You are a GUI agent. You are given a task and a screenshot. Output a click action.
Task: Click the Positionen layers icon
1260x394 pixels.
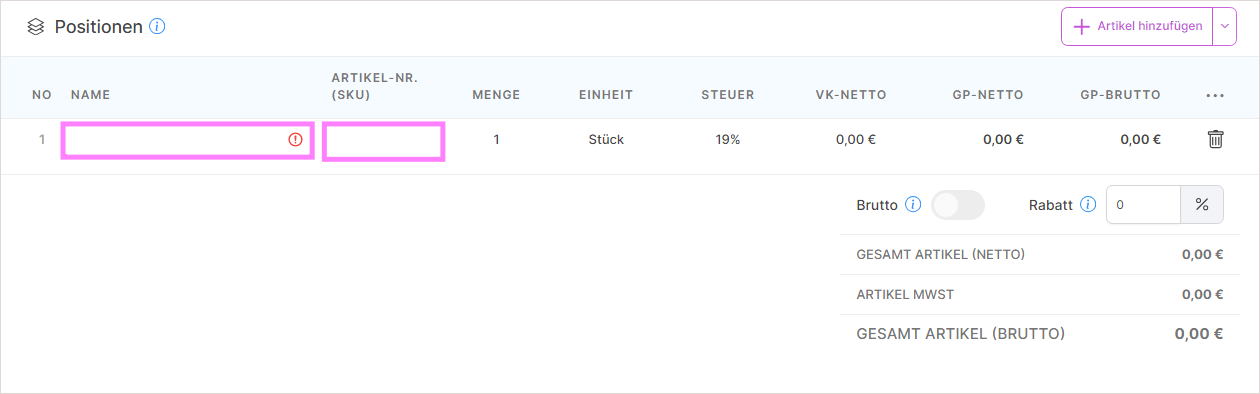pos(36,27)
